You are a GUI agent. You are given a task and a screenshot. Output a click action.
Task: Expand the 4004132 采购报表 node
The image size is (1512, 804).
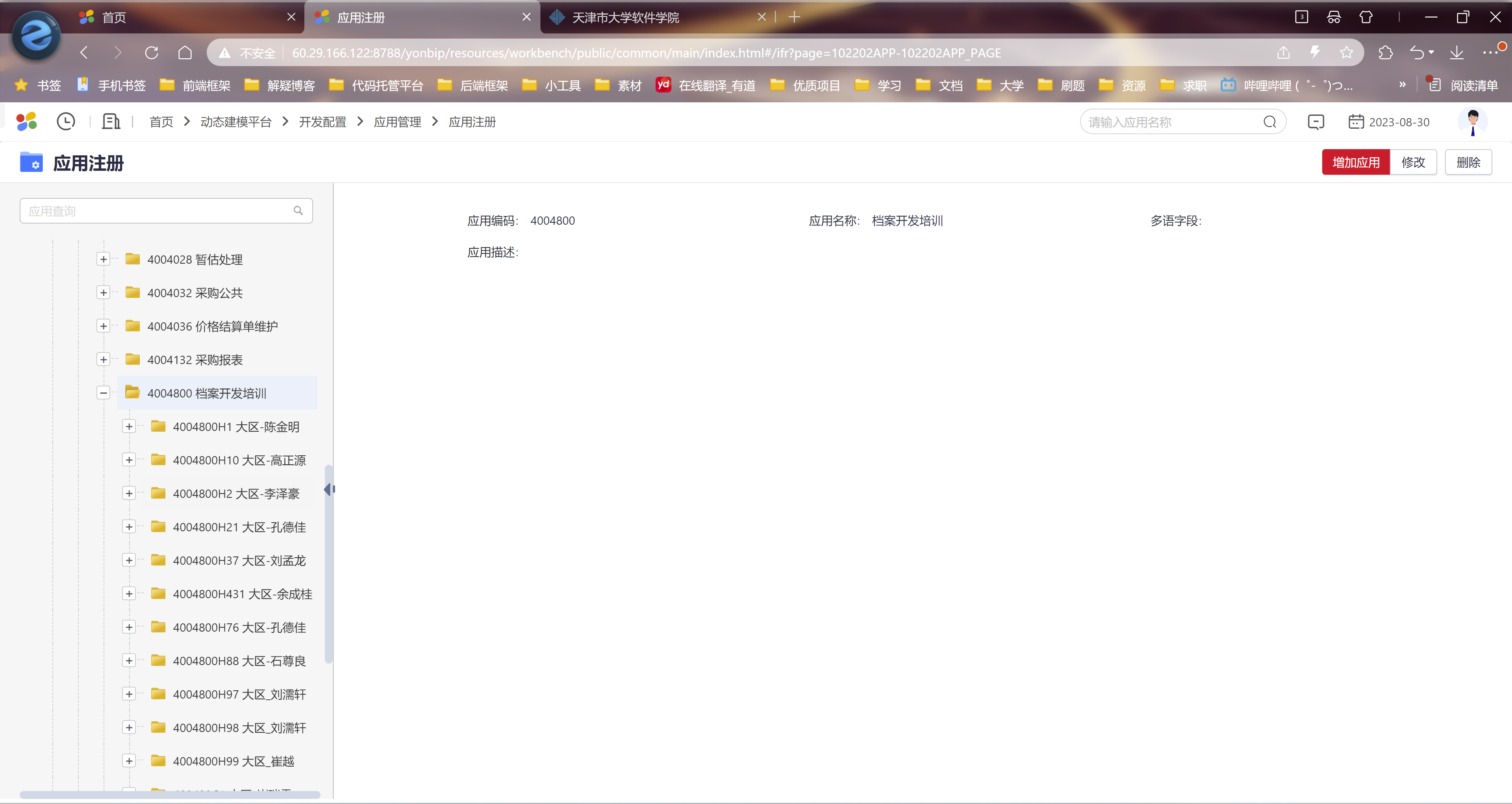click(103, 359)
